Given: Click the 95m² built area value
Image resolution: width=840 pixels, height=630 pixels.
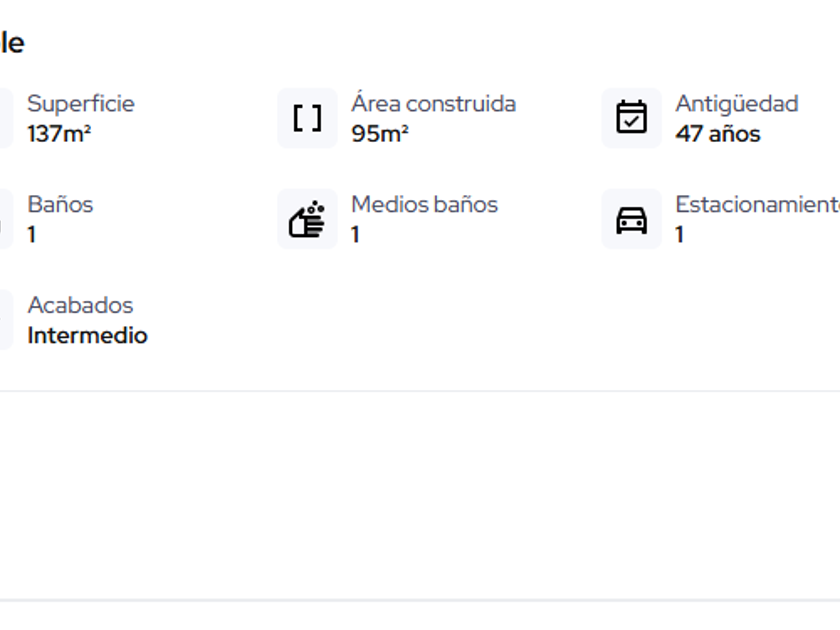Looking at the screenshot, I should (x=380, y=134).
